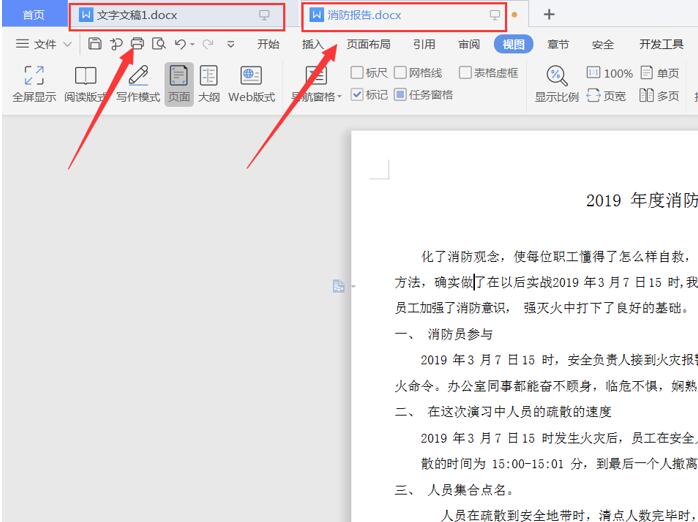Expand the arrow next to 文件
Screen dimensions: 698x522
(67, 44)
